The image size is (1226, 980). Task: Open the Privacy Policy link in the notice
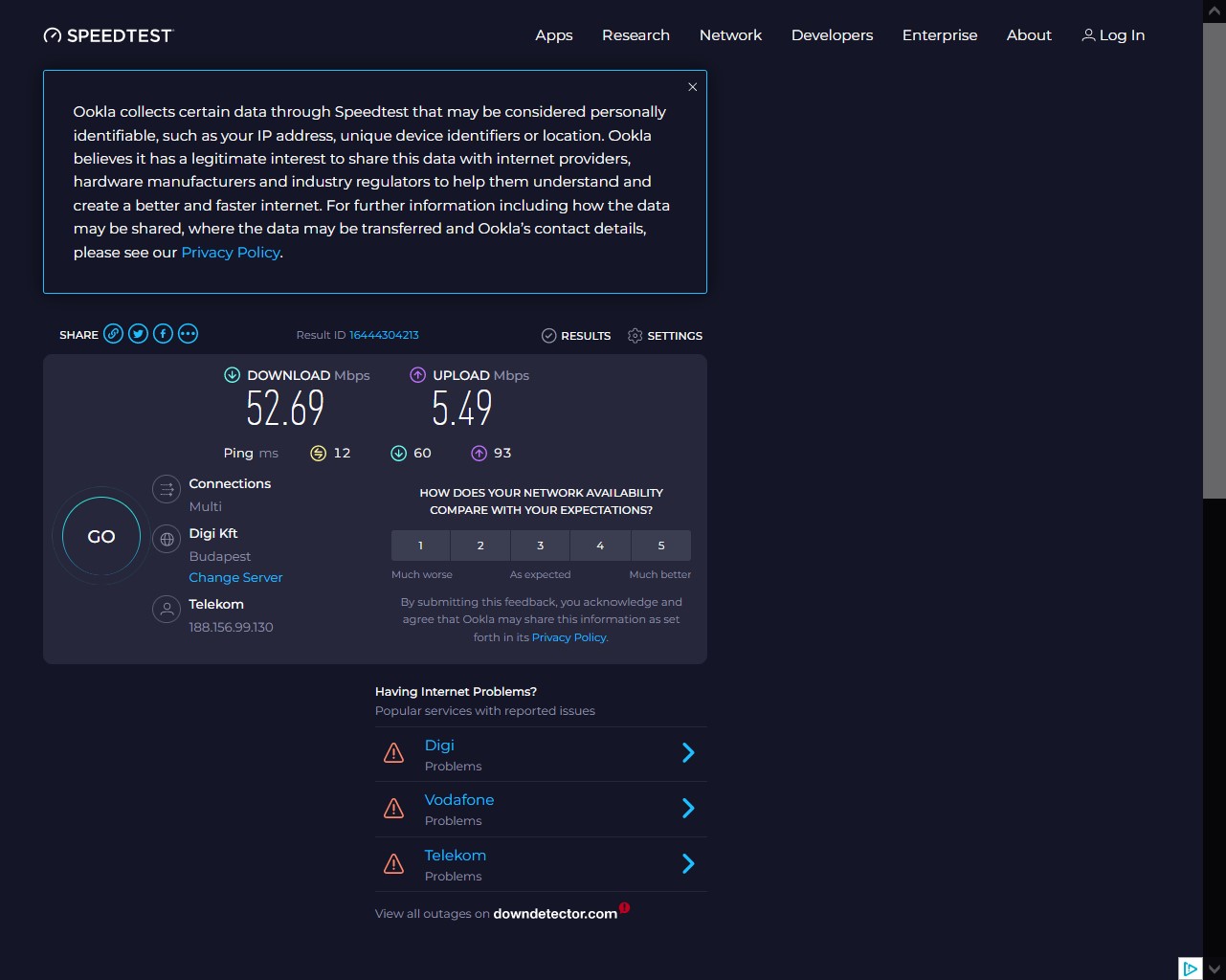click(x=231, y=253)
